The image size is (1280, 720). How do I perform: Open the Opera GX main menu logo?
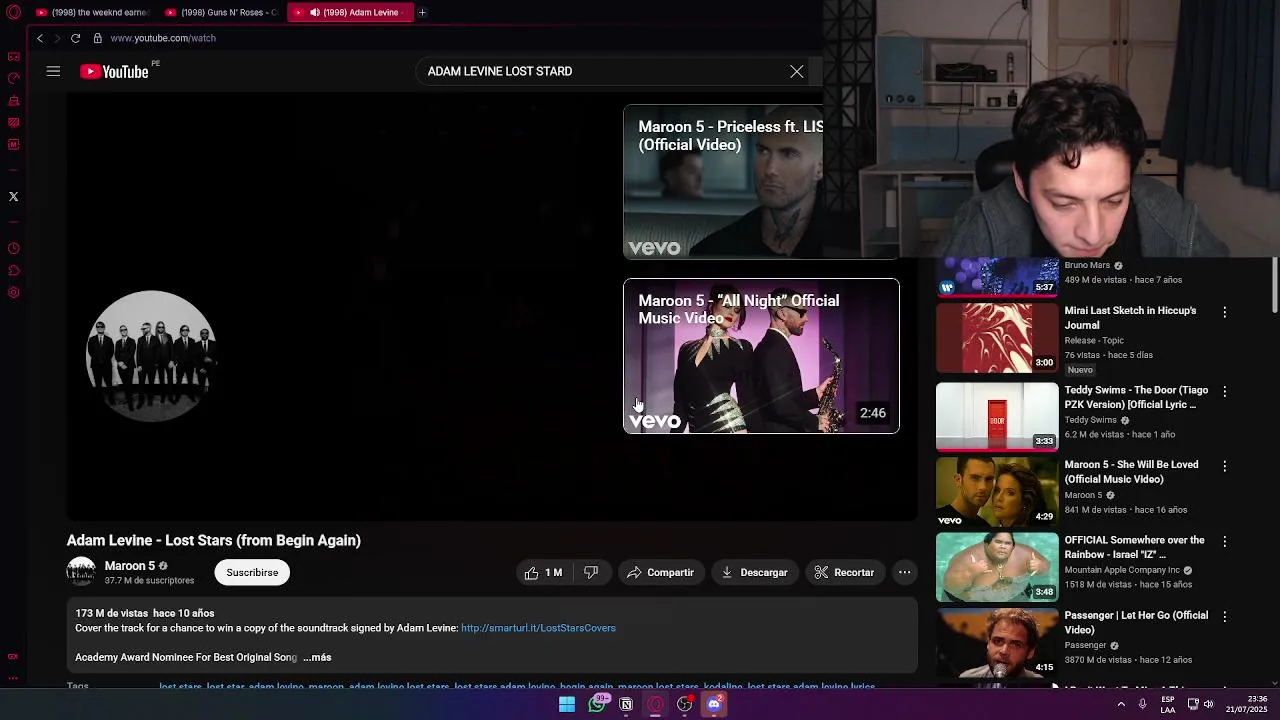[x=14, y=12]
